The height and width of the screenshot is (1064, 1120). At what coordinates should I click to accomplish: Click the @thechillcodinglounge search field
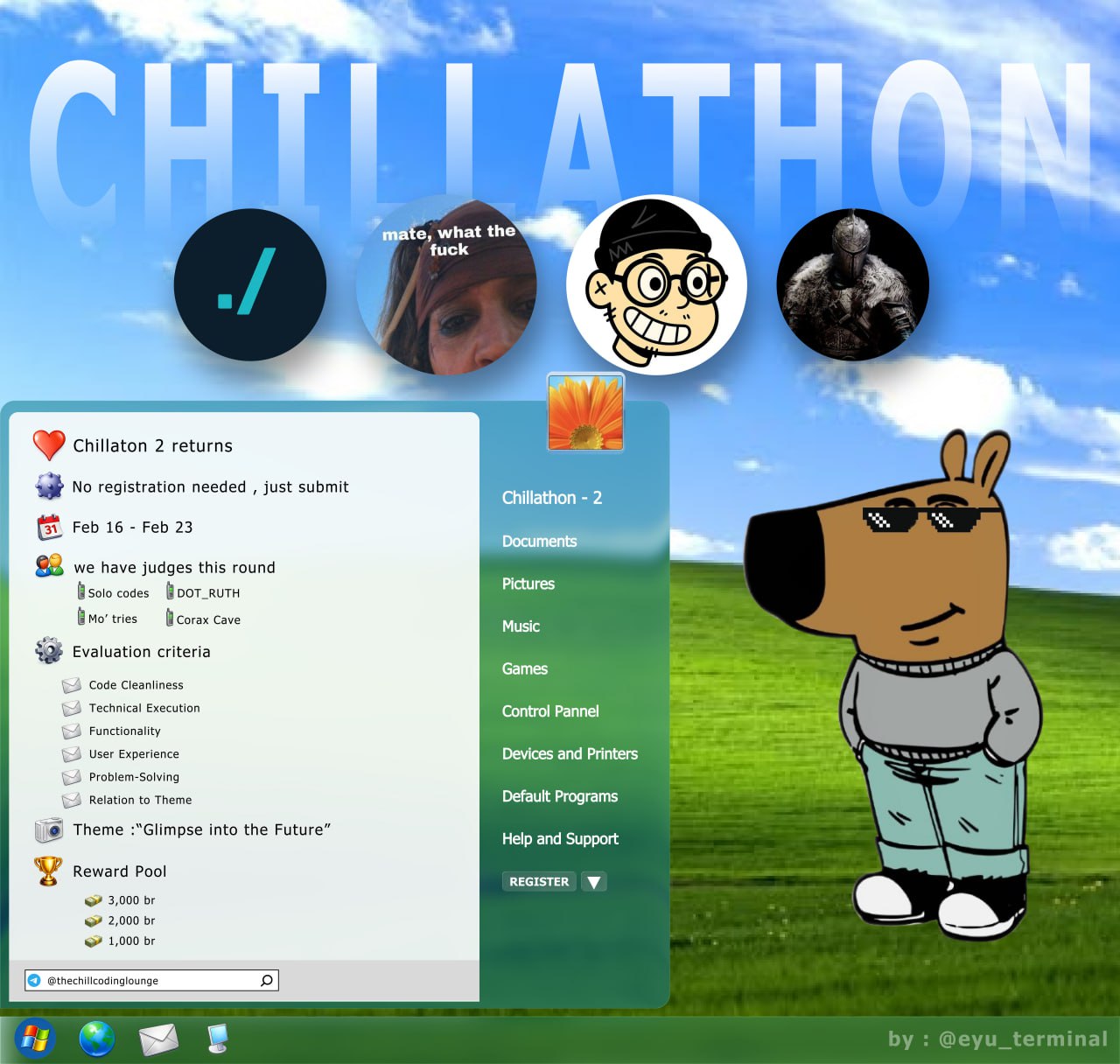pyautogui.click(x=144, y=980)
